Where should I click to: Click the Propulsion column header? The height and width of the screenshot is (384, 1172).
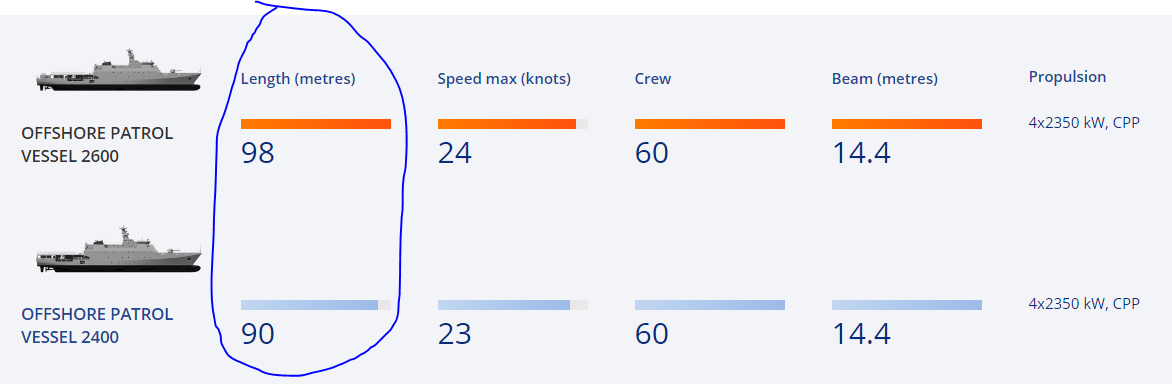click(x=1067, y=77)
